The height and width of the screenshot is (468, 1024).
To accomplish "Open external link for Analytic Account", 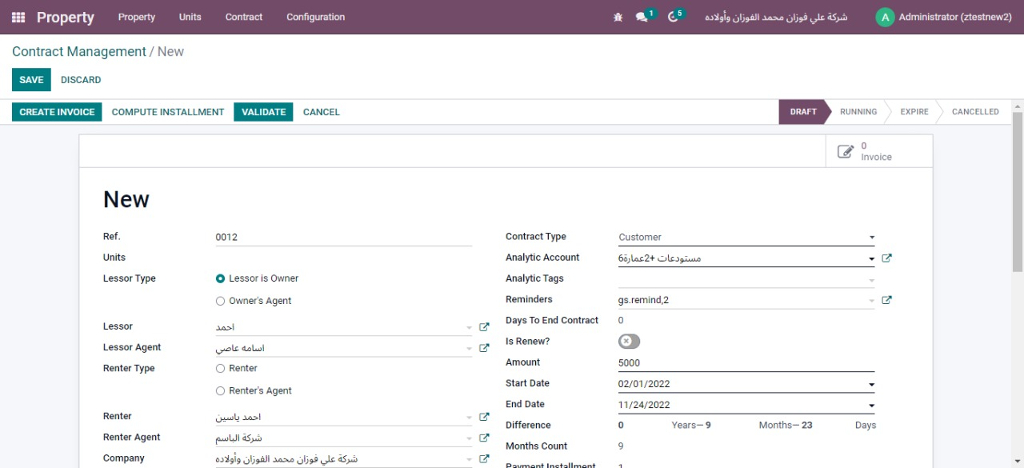I will (886, 258).
